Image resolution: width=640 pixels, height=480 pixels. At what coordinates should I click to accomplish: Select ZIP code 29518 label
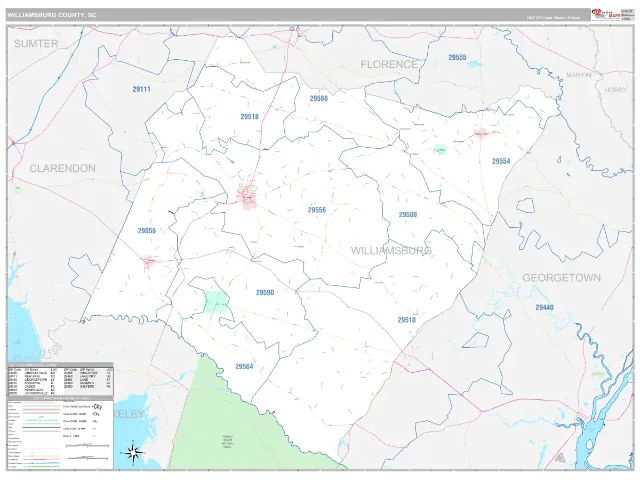pos(249,117)
